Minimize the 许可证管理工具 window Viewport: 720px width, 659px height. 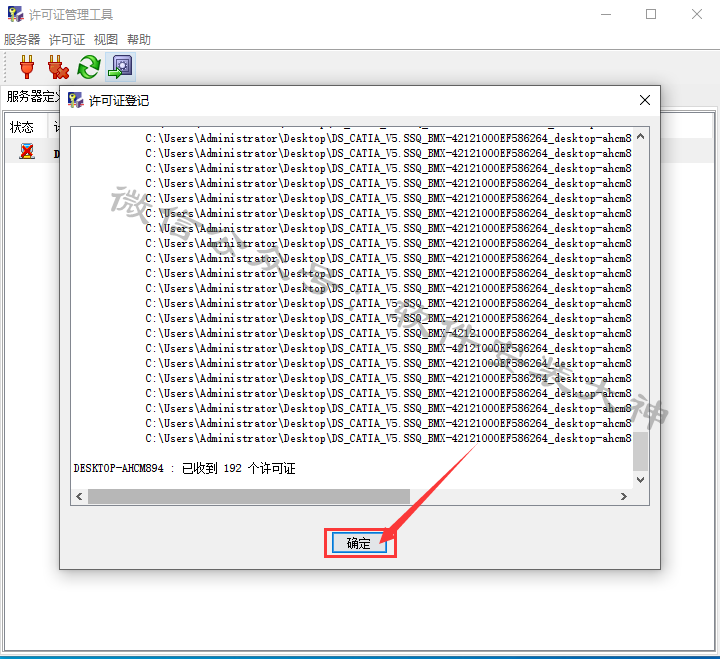tap(606, 14)
